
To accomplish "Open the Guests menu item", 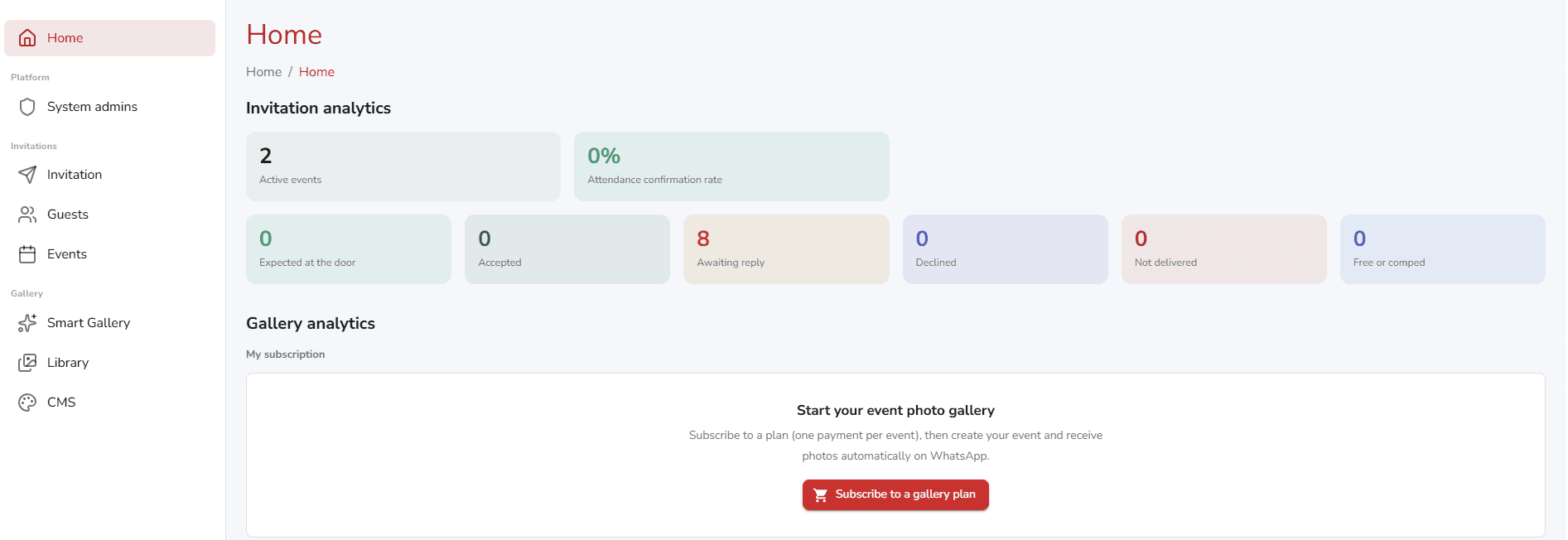I will tap(109, 215).
